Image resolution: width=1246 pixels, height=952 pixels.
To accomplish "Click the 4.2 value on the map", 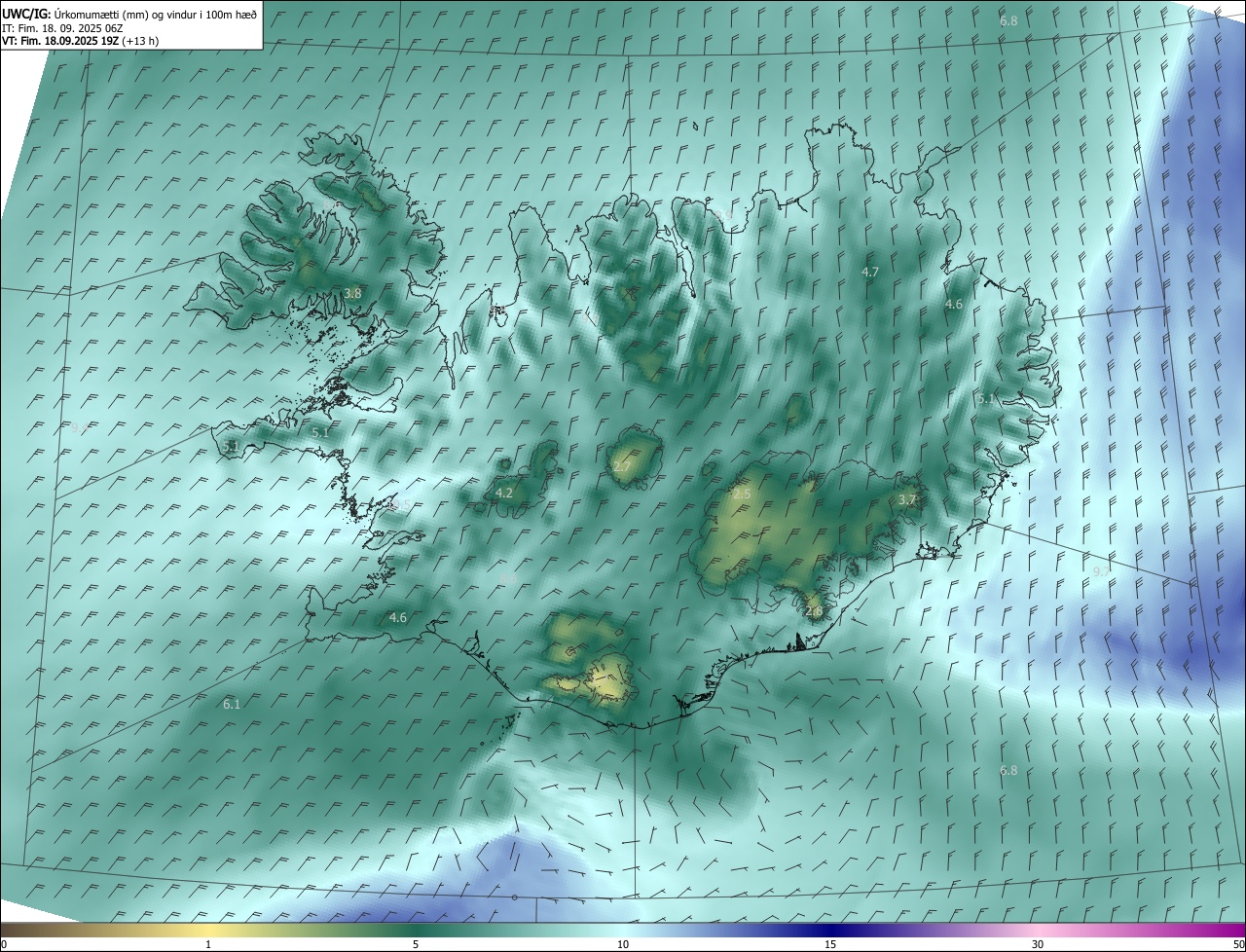I will pyautogui.click(x=504, y=494).
